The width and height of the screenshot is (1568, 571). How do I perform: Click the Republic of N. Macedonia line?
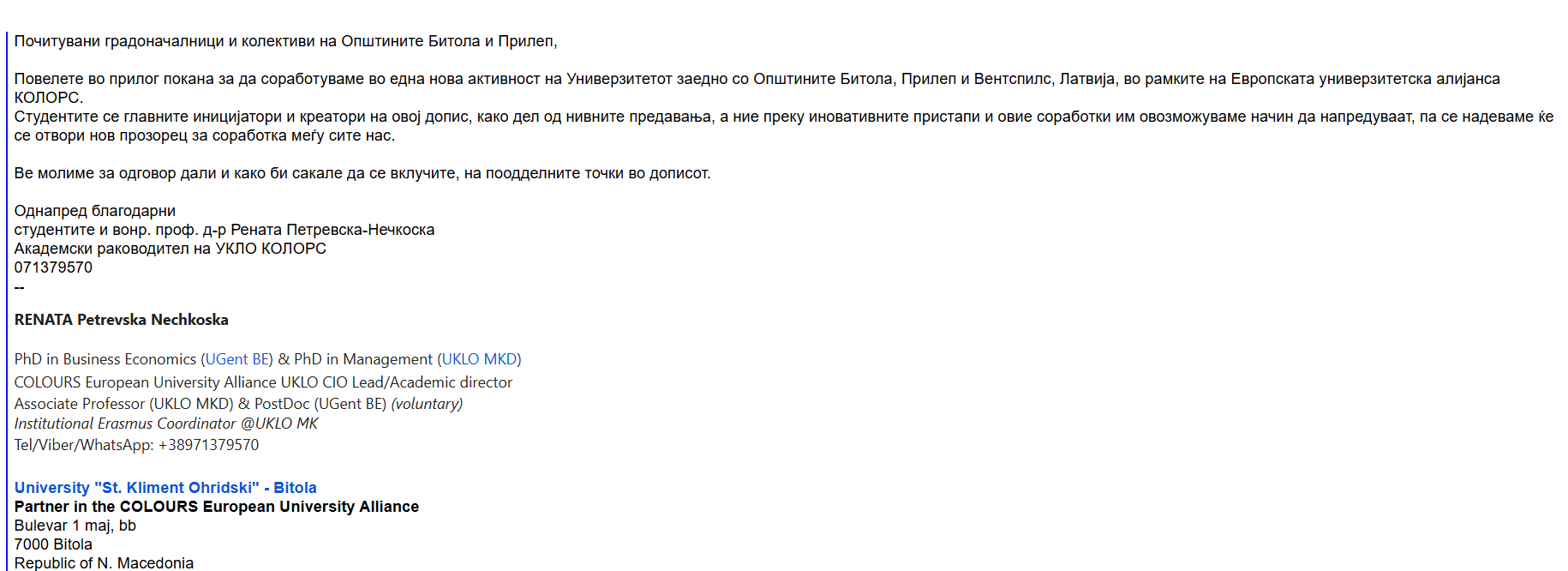coord(104,562)
